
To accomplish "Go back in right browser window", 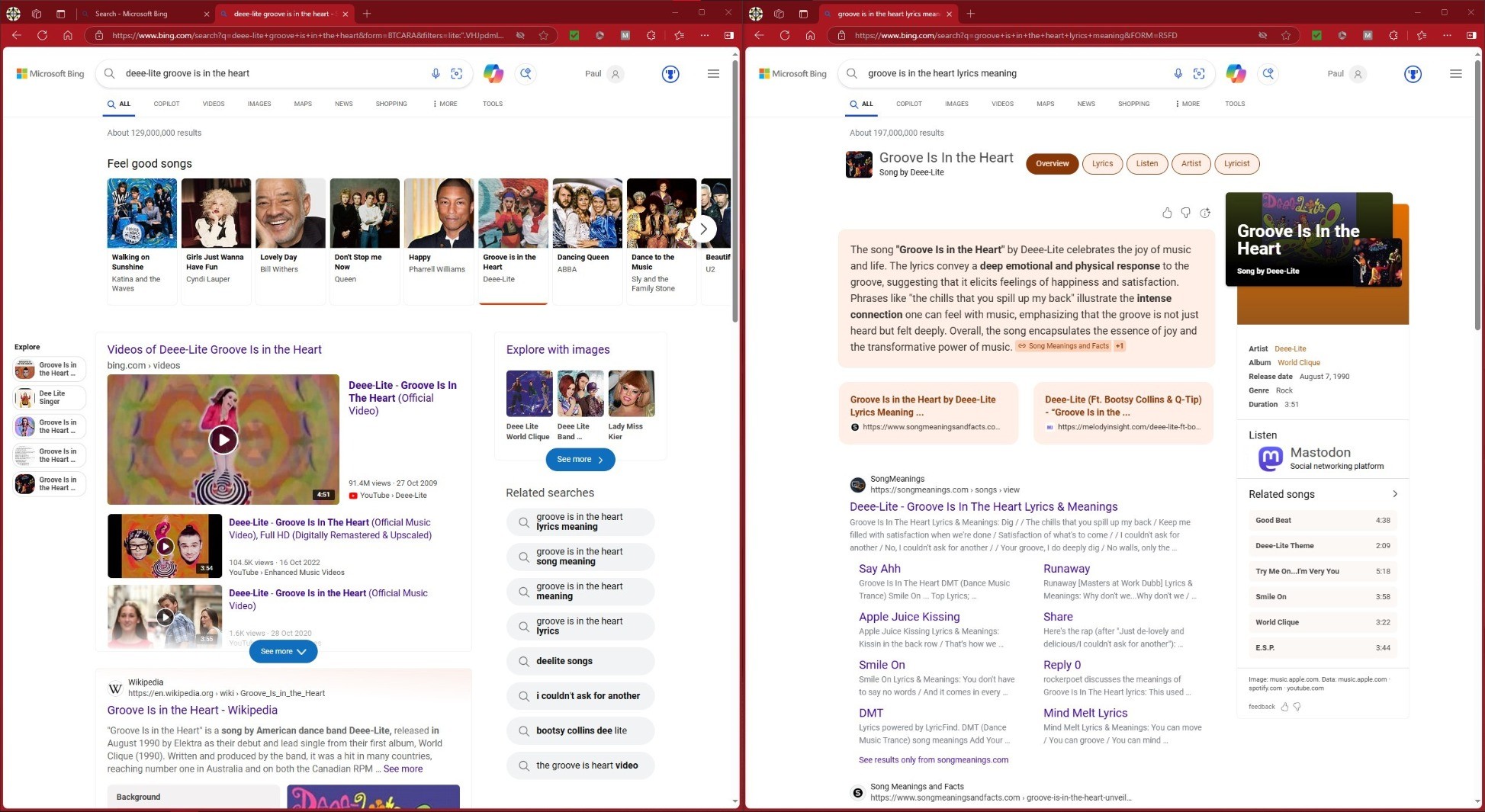I will [x=759, y=35].
